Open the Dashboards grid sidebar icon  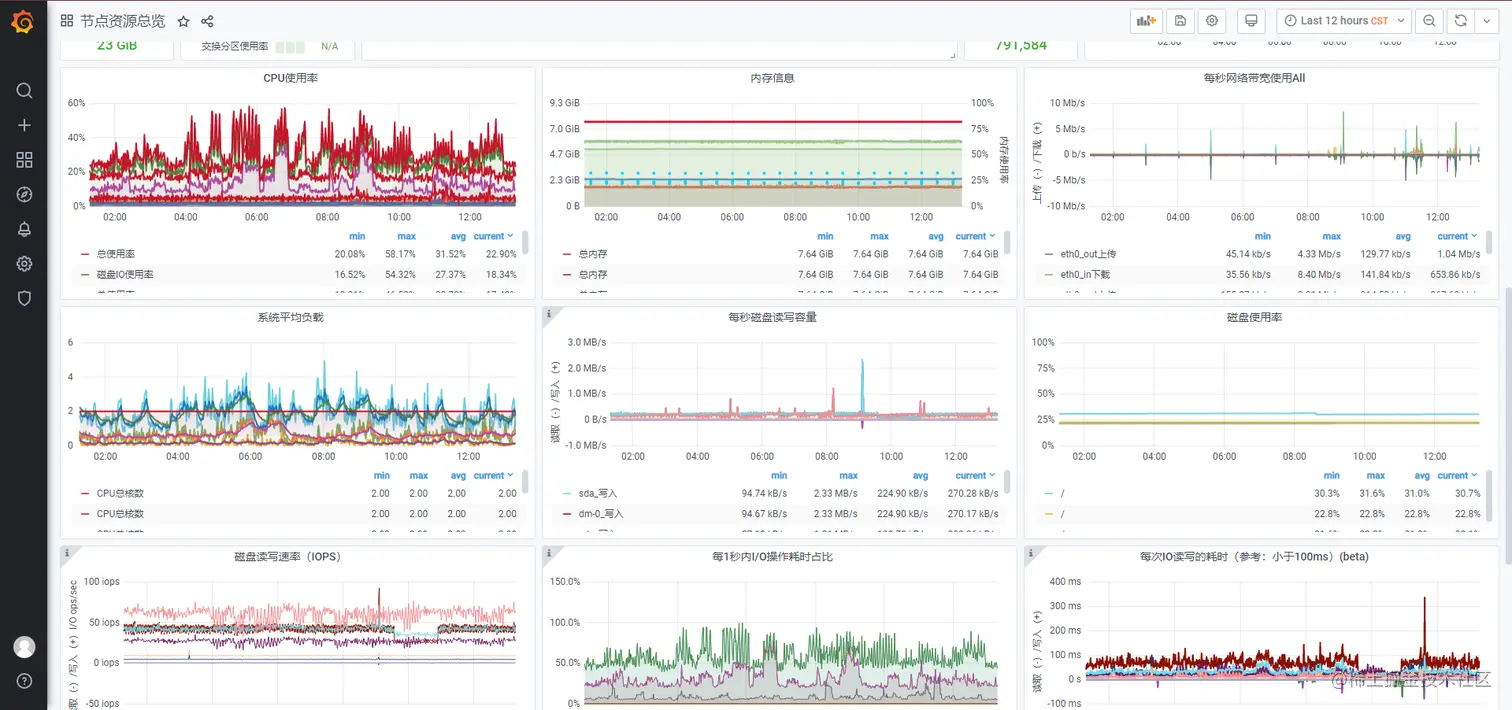24,160
